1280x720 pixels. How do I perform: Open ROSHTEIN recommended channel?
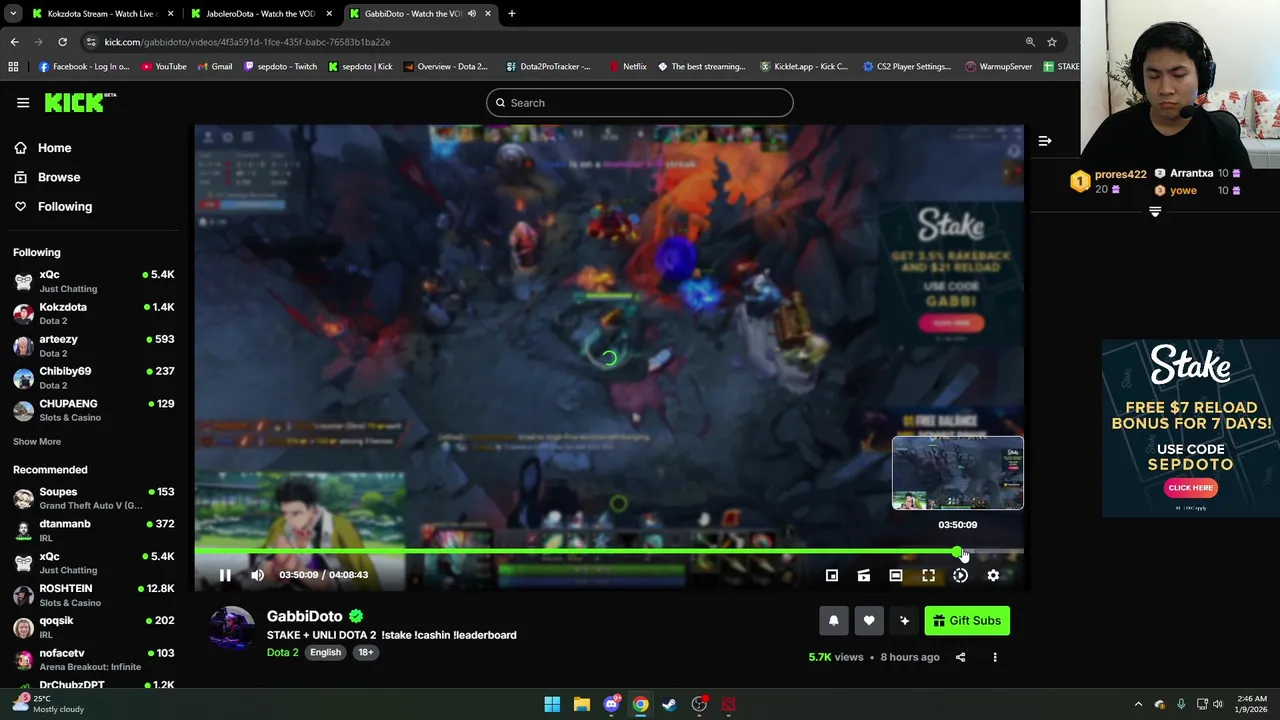pos(94,595)
